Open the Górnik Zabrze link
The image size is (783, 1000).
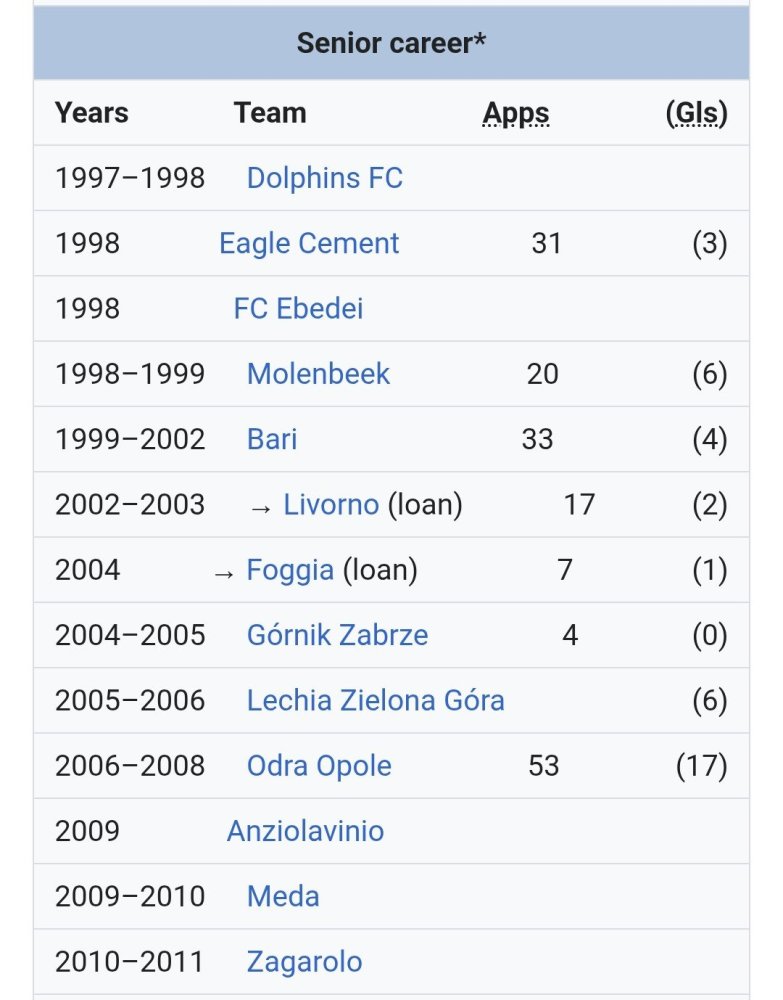point(337,635)
